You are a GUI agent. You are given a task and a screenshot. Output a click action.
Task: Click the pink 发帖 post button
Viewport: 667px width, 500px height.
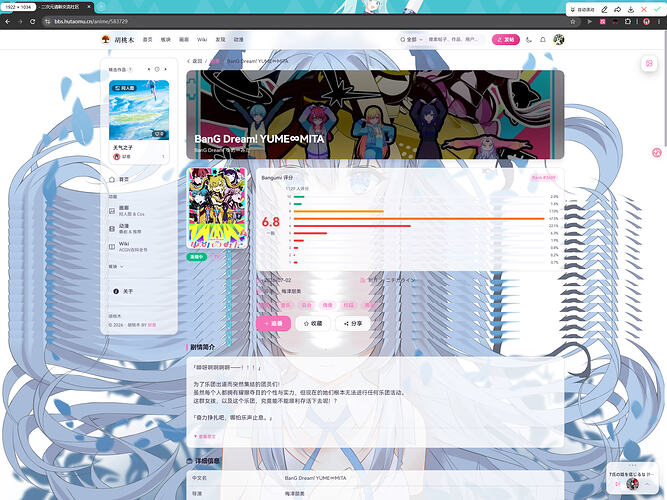506,40
